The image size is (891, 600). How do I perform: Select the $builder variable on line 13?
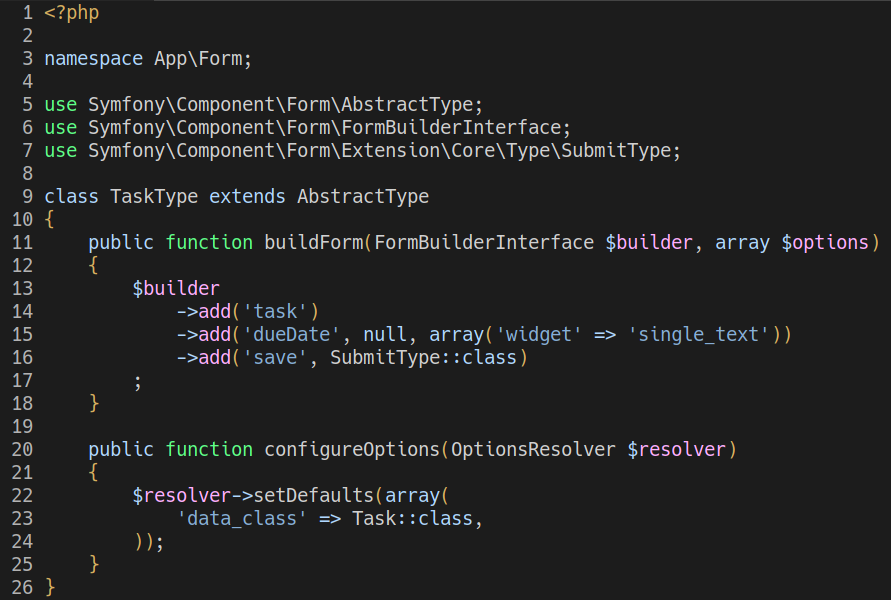176,288
